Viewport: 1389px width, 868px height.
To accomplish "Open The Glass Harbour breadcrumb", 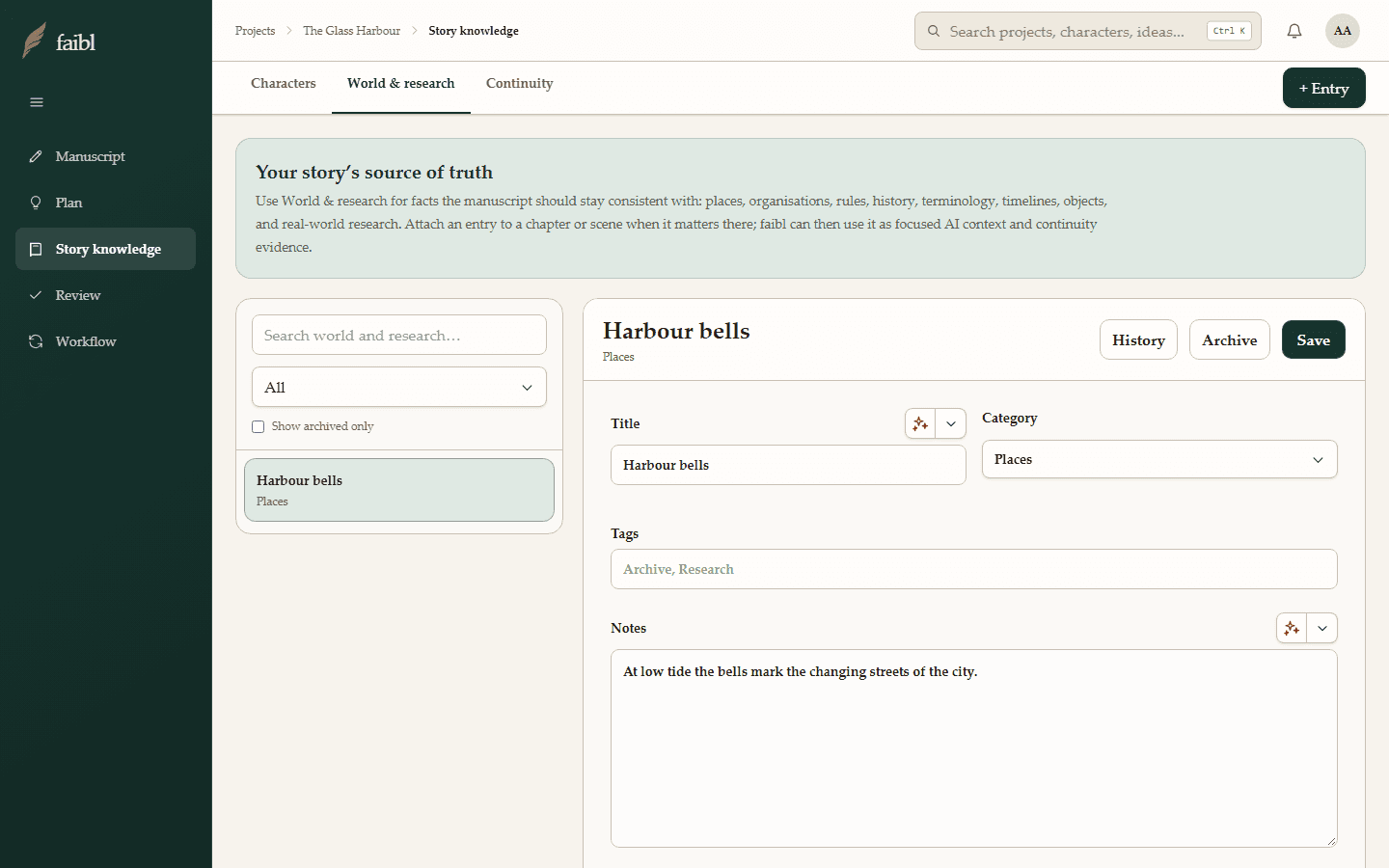I will (351, 31).
